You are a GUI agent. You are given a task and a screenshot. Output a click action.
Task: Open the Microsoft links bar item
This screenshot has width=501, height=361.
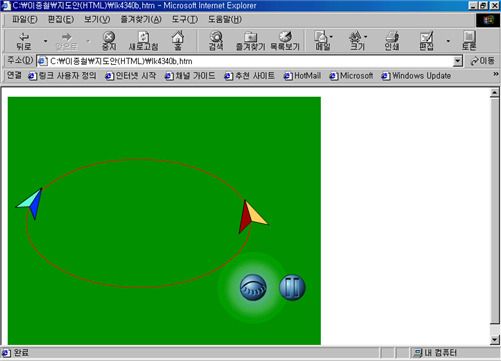tap(351, 76)
